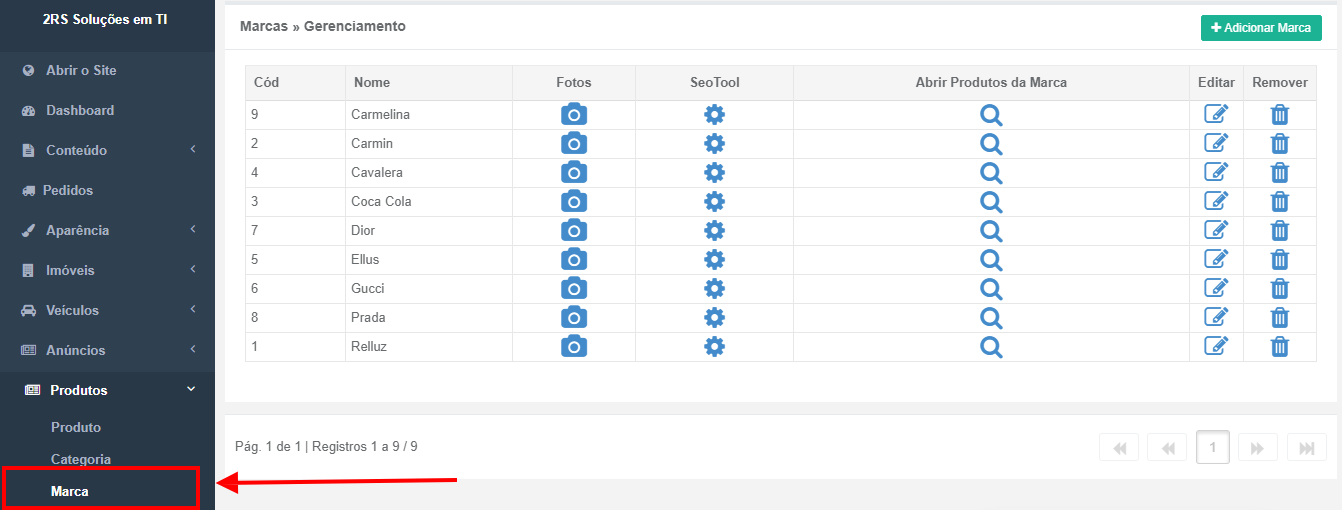Select Categoria submenu item
This screenshot has width=1342, height=510.
click(81, 459)
